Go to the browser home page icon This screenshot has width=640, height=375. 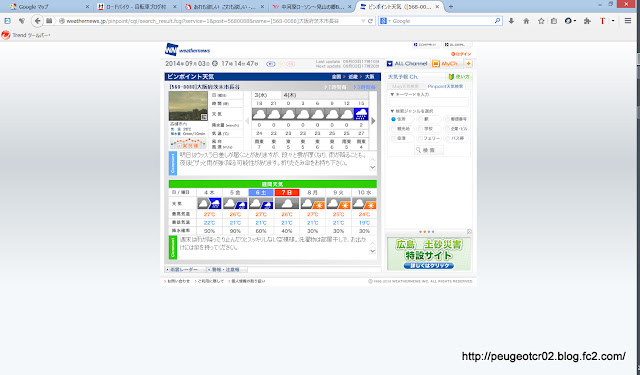[x=526, y=21]
